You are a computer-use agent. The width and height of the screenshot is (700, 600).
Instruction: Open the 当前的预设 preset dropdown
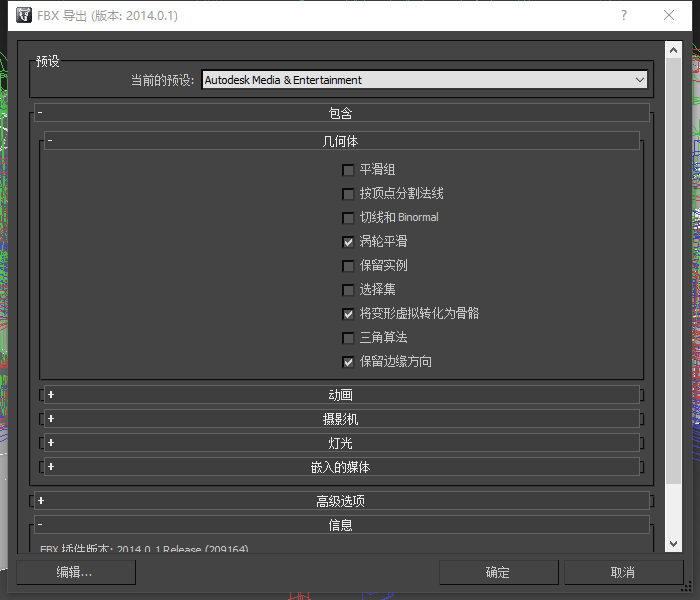[424, 80]
